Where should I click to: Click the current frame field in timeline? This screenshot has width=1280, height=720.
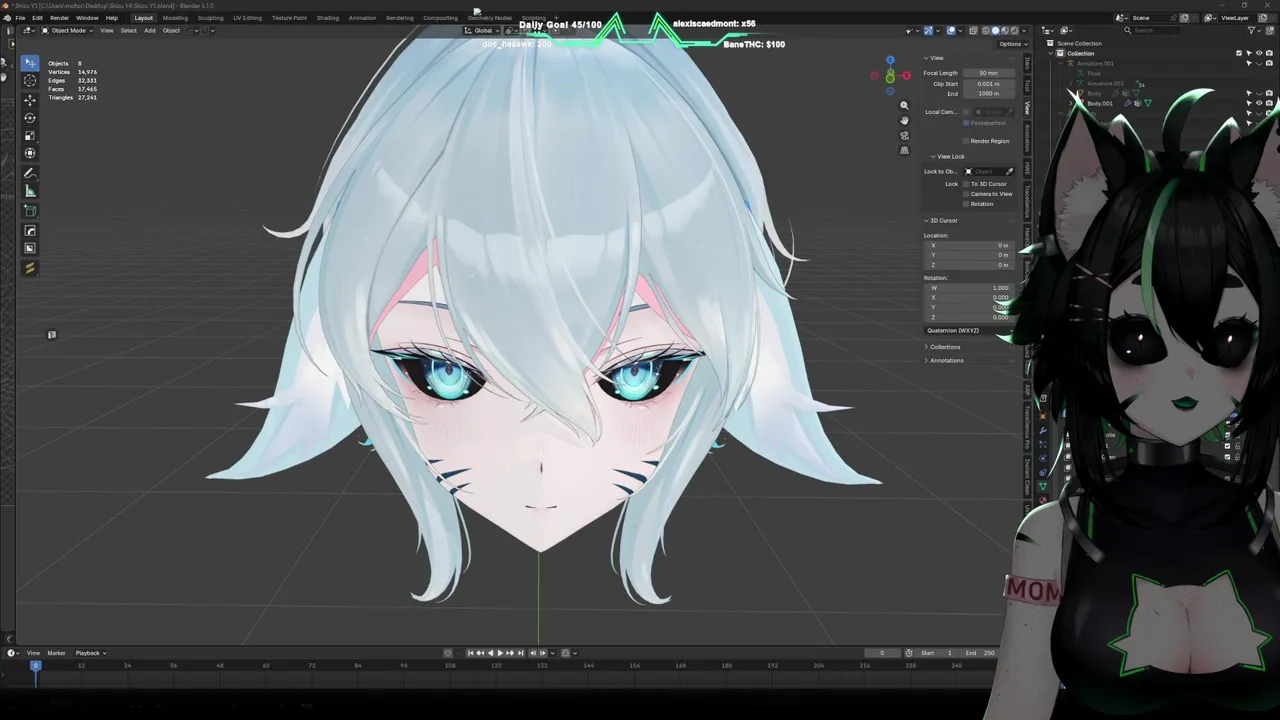[x=881, y=653]
